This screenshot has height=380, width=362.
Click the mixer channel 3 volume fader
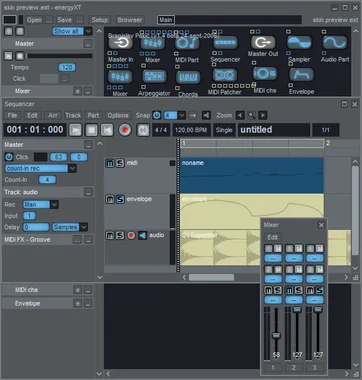(x=318, y=310)
